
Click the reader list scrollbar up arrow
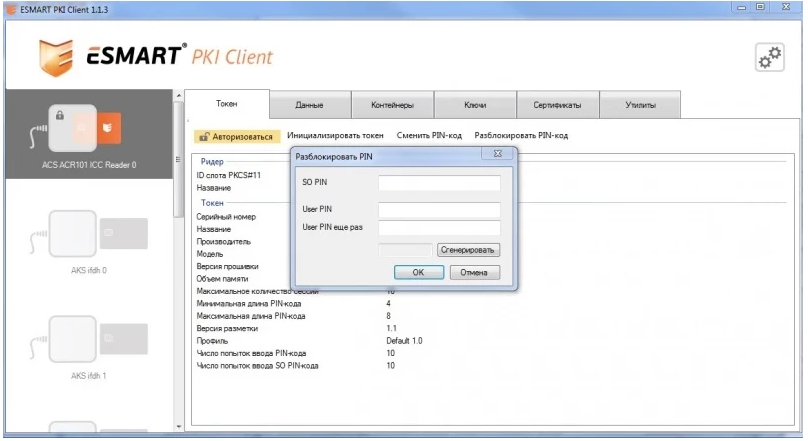[x=179, y=95]
